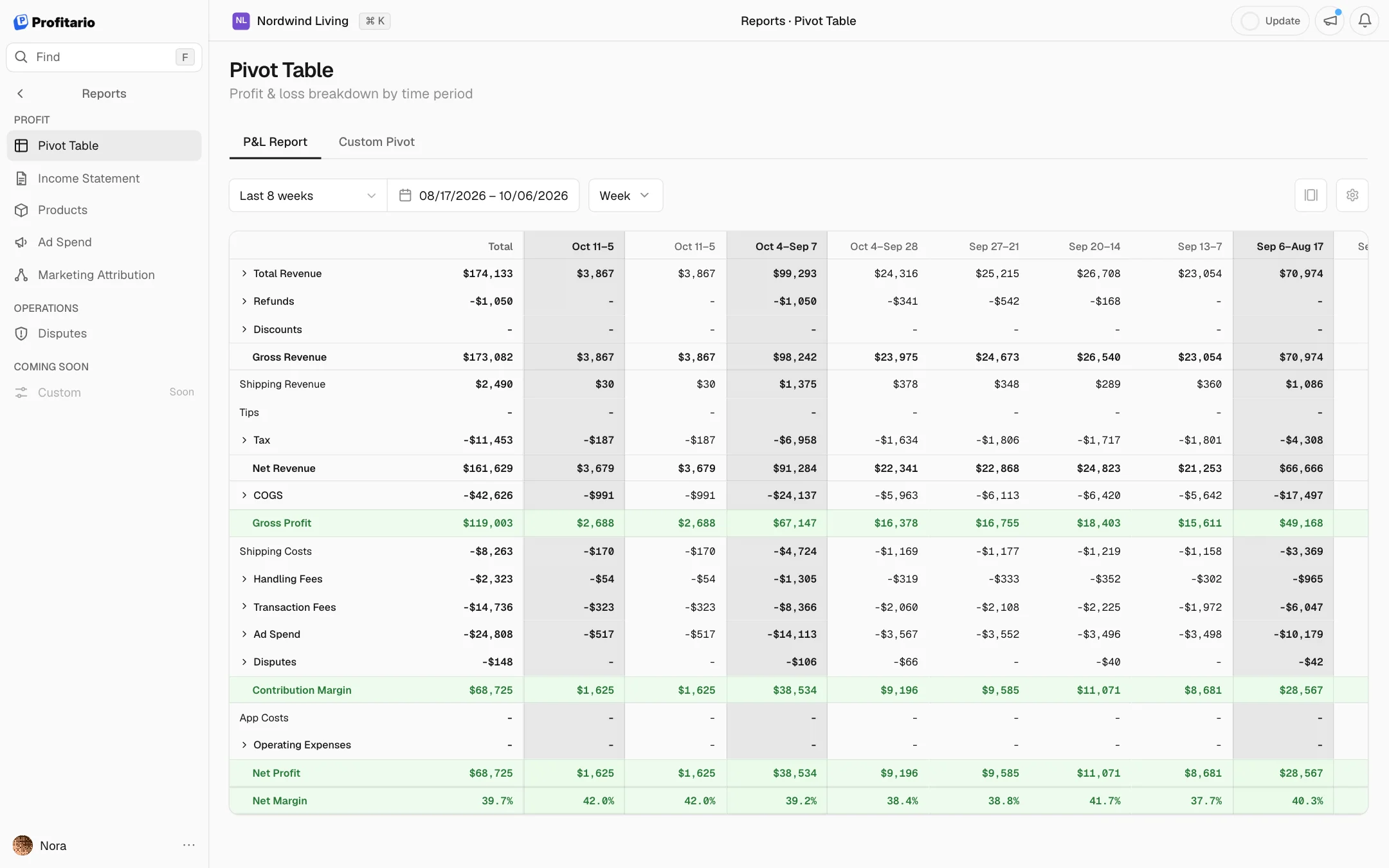Screen dimensions: 1389x868
Task: Click the ⌘ K shortcut button
Action: coord(375,21)
